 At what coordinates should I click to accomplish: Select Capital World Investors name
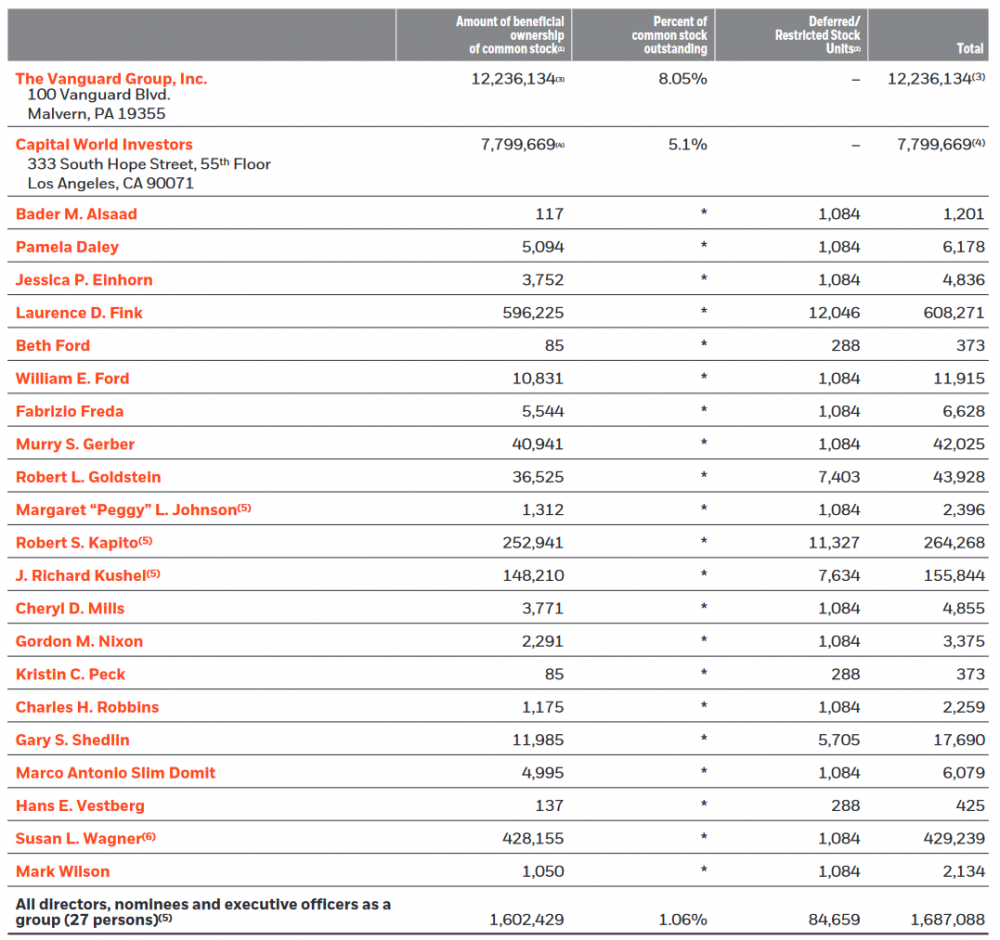click(x=104, y=145)
